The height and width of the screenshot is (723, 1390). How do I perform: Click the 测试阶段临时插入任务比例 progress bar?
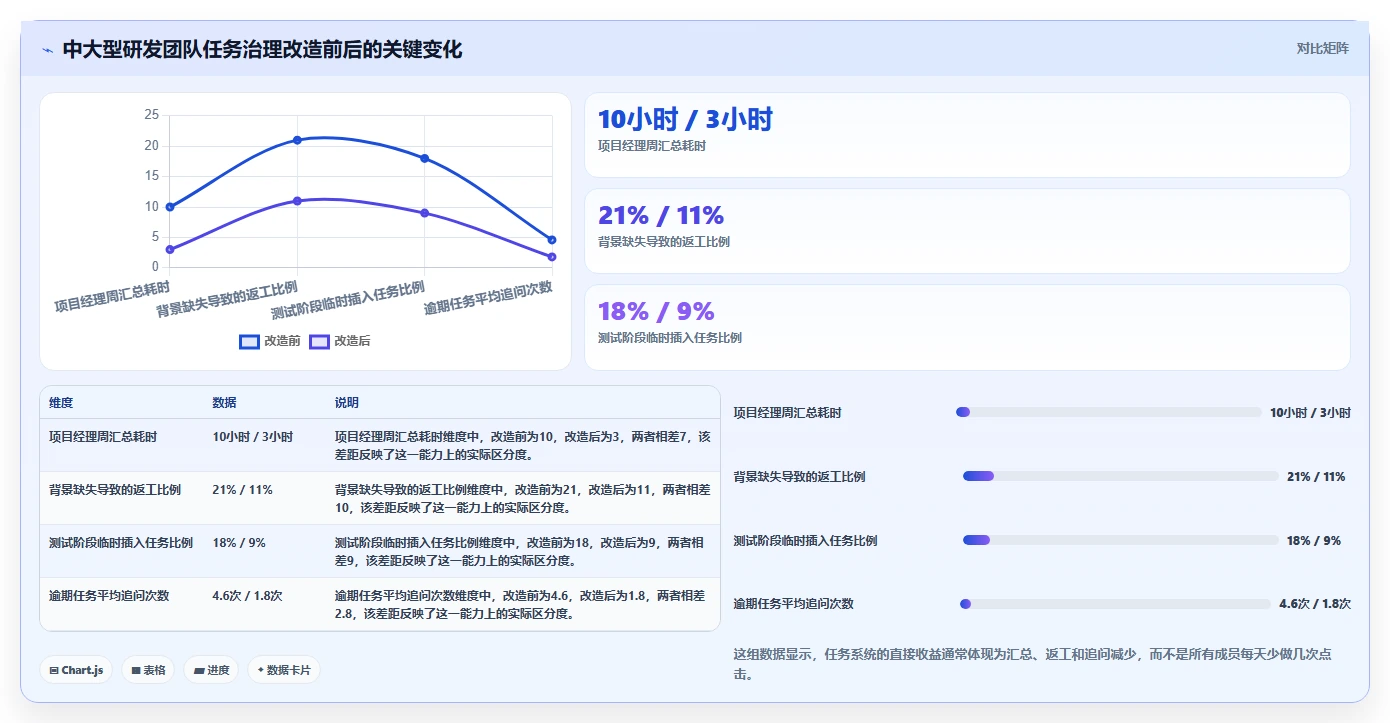click(x=1121, y=540)
